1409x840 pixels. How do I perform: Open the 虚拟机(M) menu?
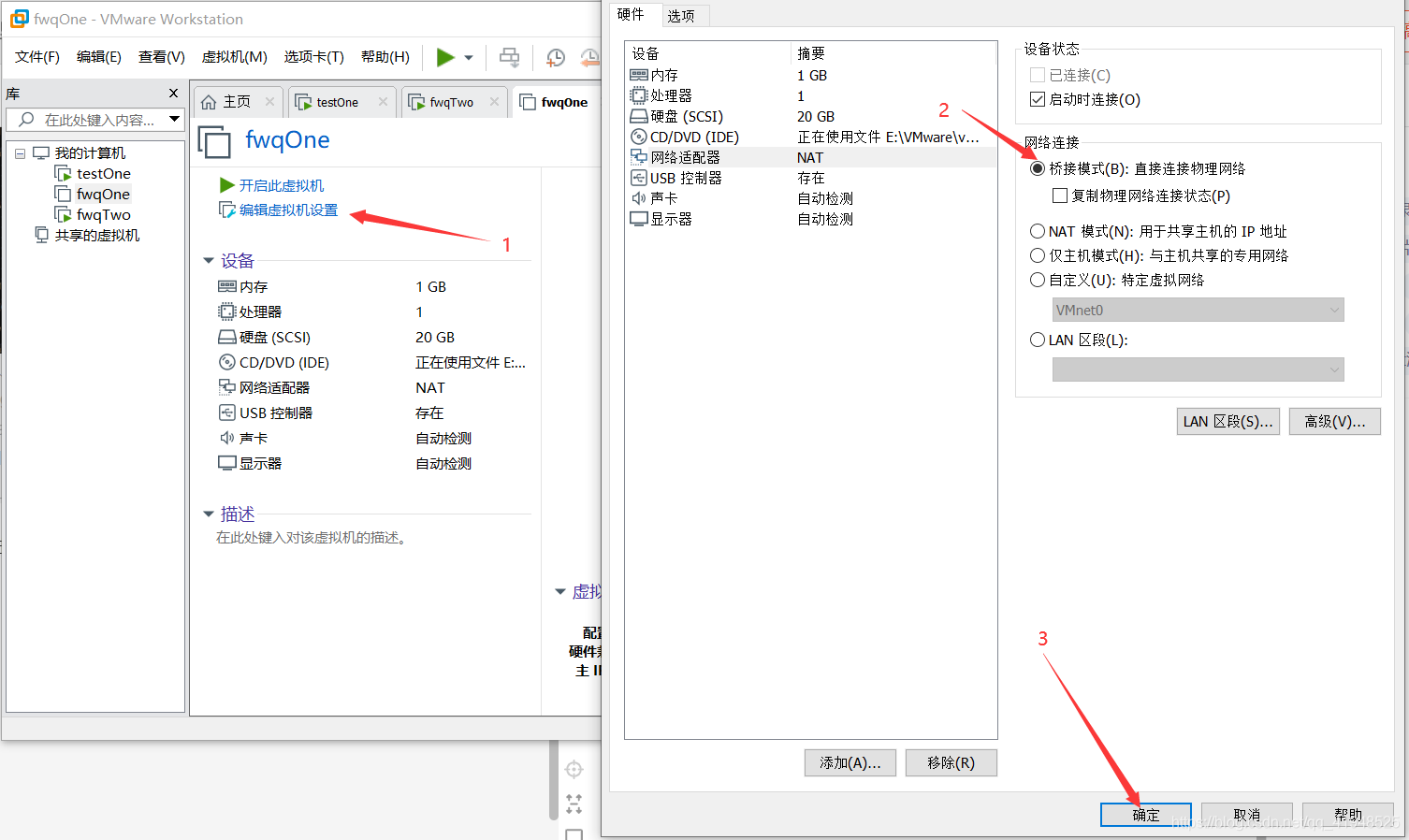(235, 57)
